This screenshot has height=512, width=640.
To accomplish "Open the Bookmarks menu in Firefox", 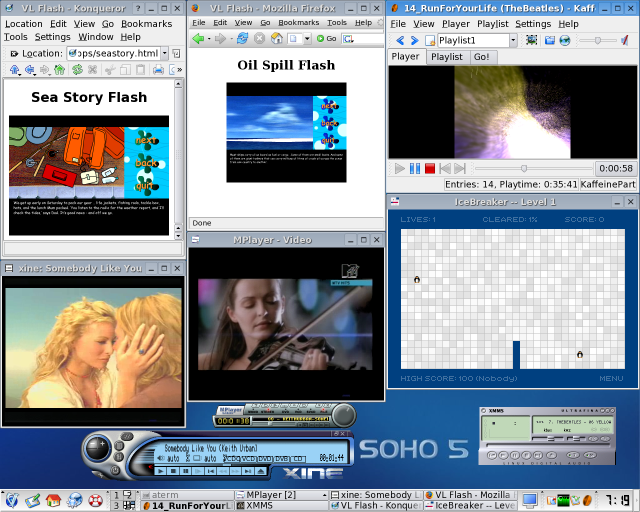I will tap(299, 22).
